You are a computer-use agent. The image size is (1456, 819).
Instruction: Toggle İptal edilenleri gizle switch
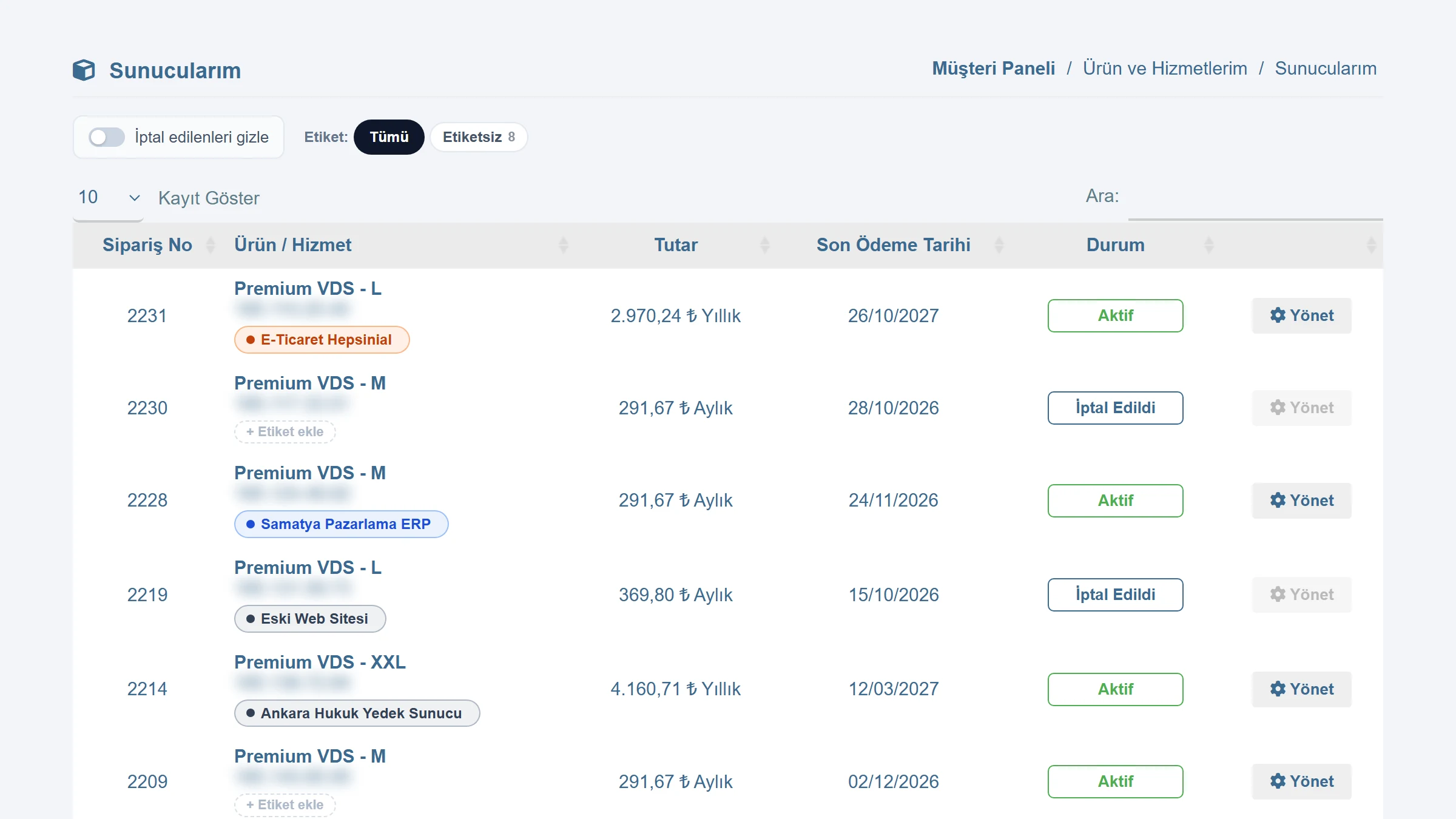pyautogui.click(x=106, y=137)
